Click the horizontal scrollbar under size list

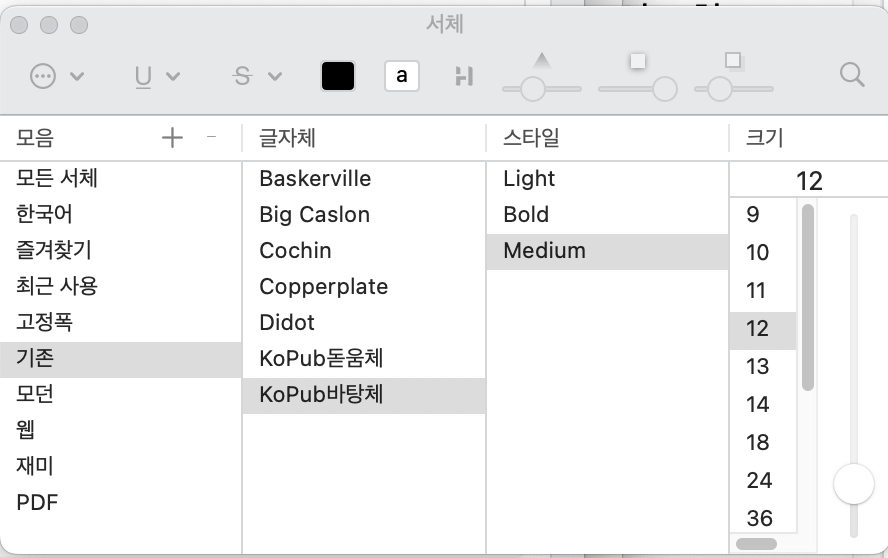[757, 544]
